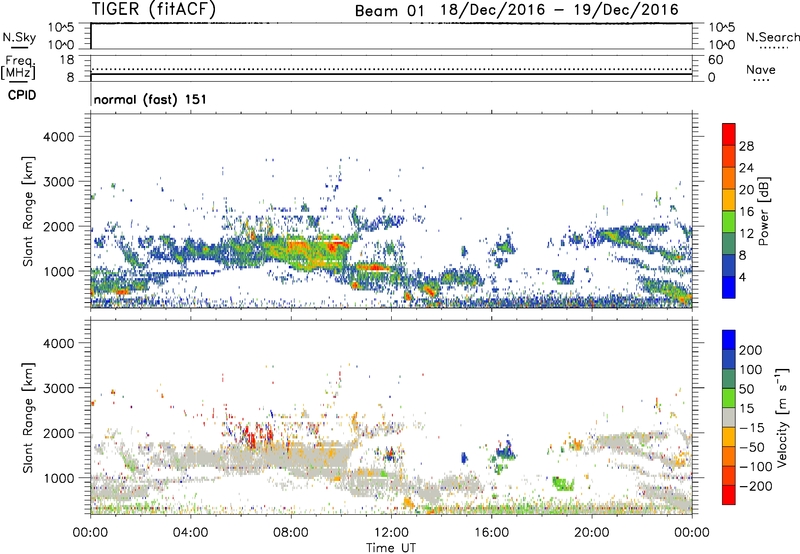Click the "18" frequency axis tick label
Image resolution: width=800 pixels, height=554 pixels.
[x=67, y=60]
